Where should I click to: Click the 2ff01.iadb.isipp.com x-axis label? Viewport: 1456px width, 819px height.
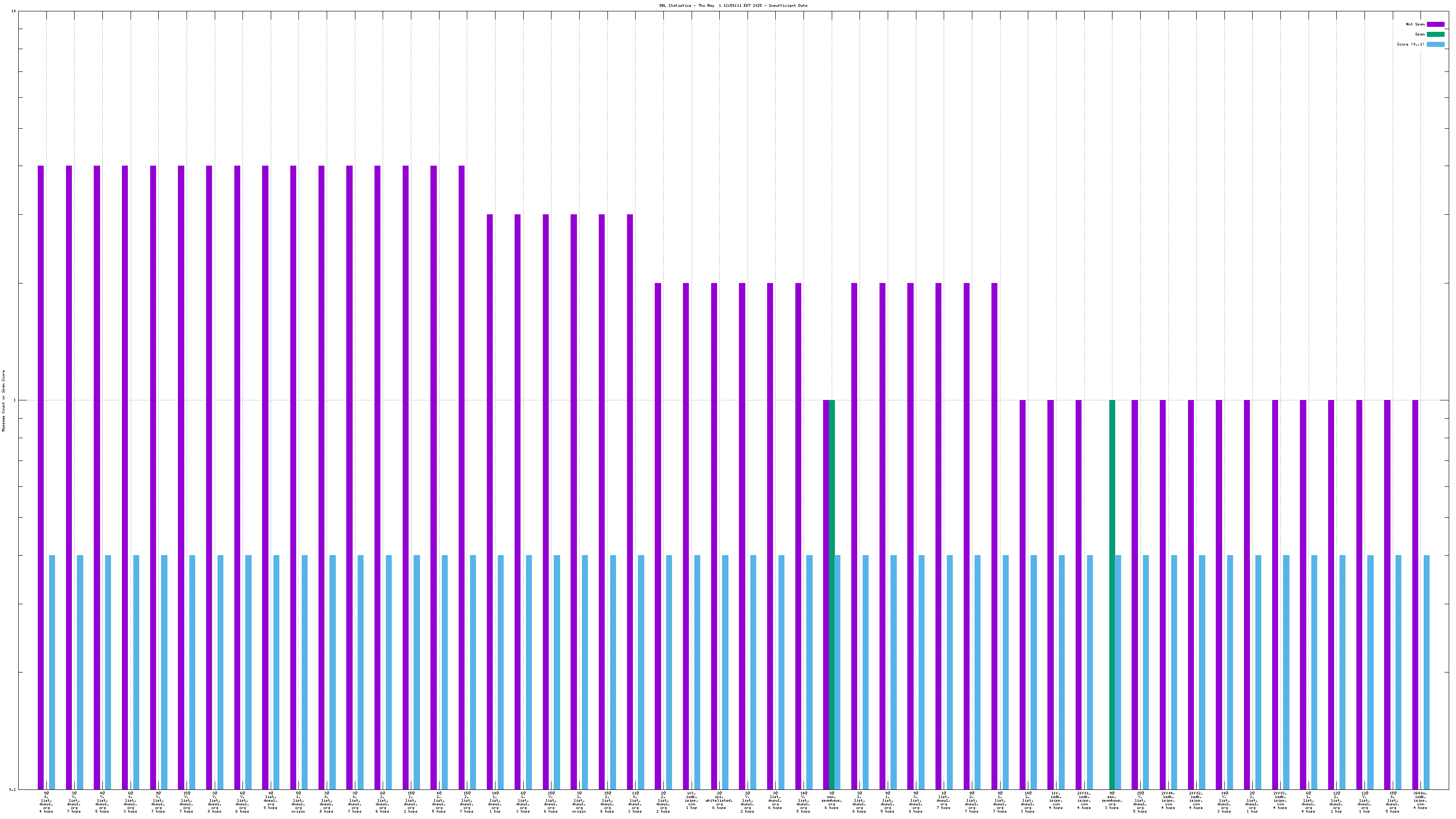(1083, 801)
